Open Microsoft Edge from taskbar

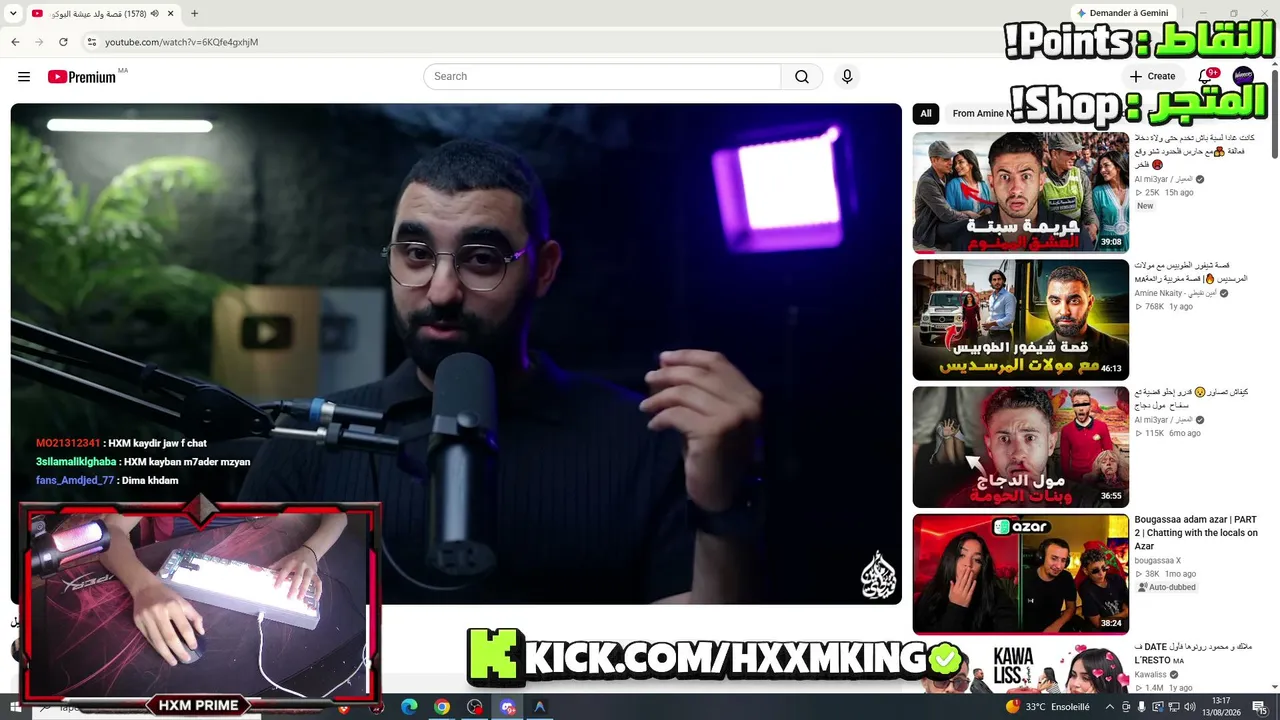click(409, 707)
